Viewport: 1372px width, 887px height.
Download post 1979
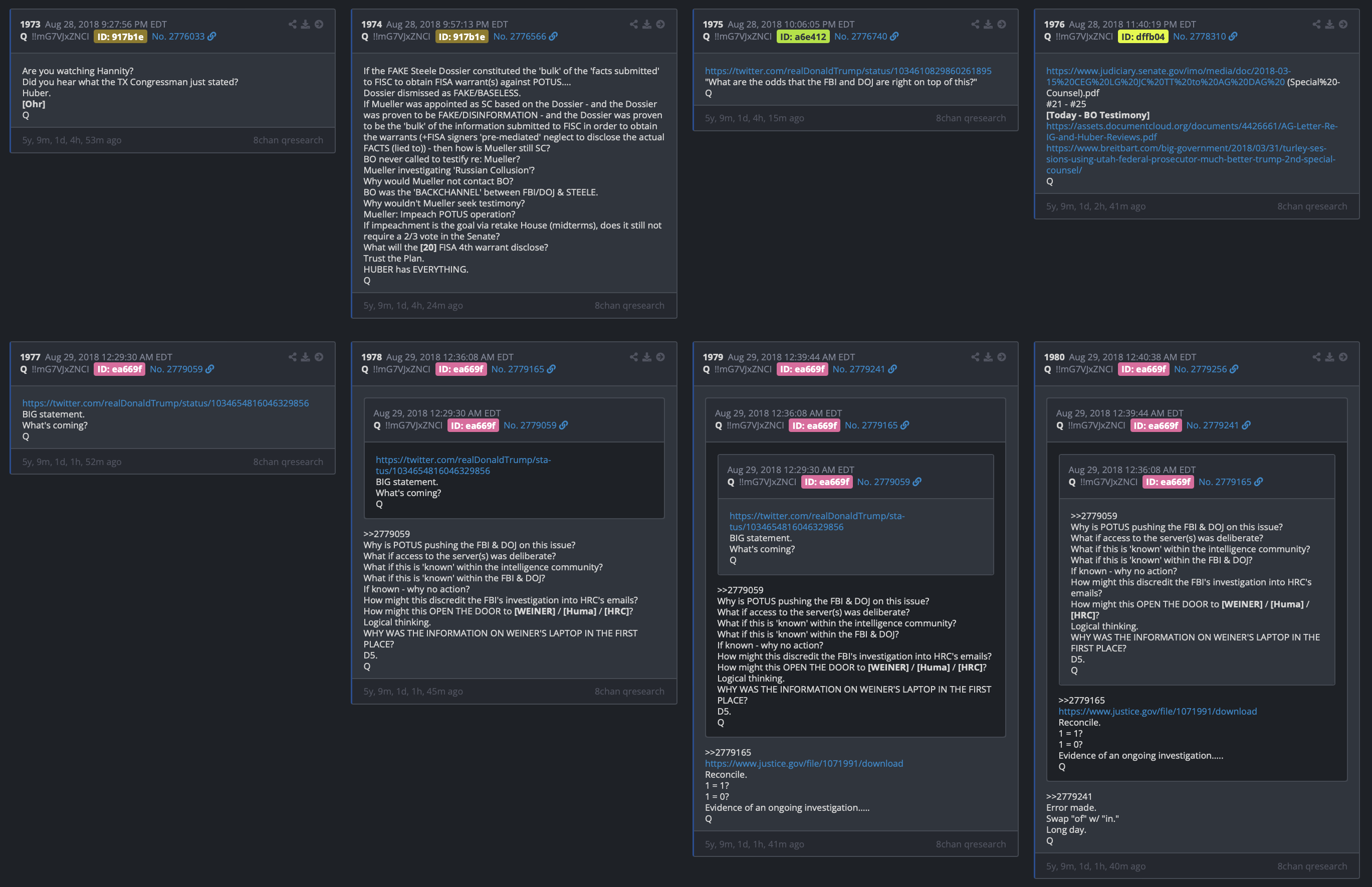pyautogui.click(x=988, y=357)
